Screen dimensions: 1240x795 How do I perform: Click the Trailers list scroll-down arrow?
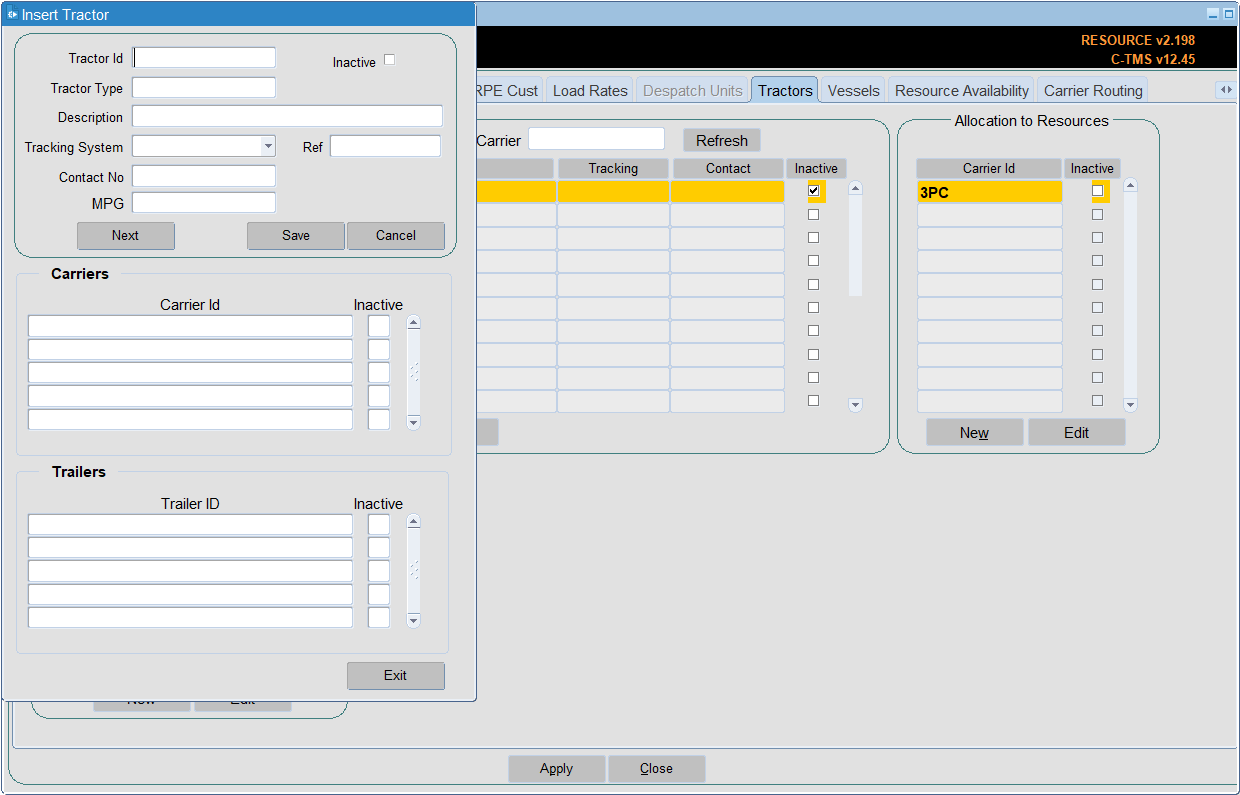point(414,621)
